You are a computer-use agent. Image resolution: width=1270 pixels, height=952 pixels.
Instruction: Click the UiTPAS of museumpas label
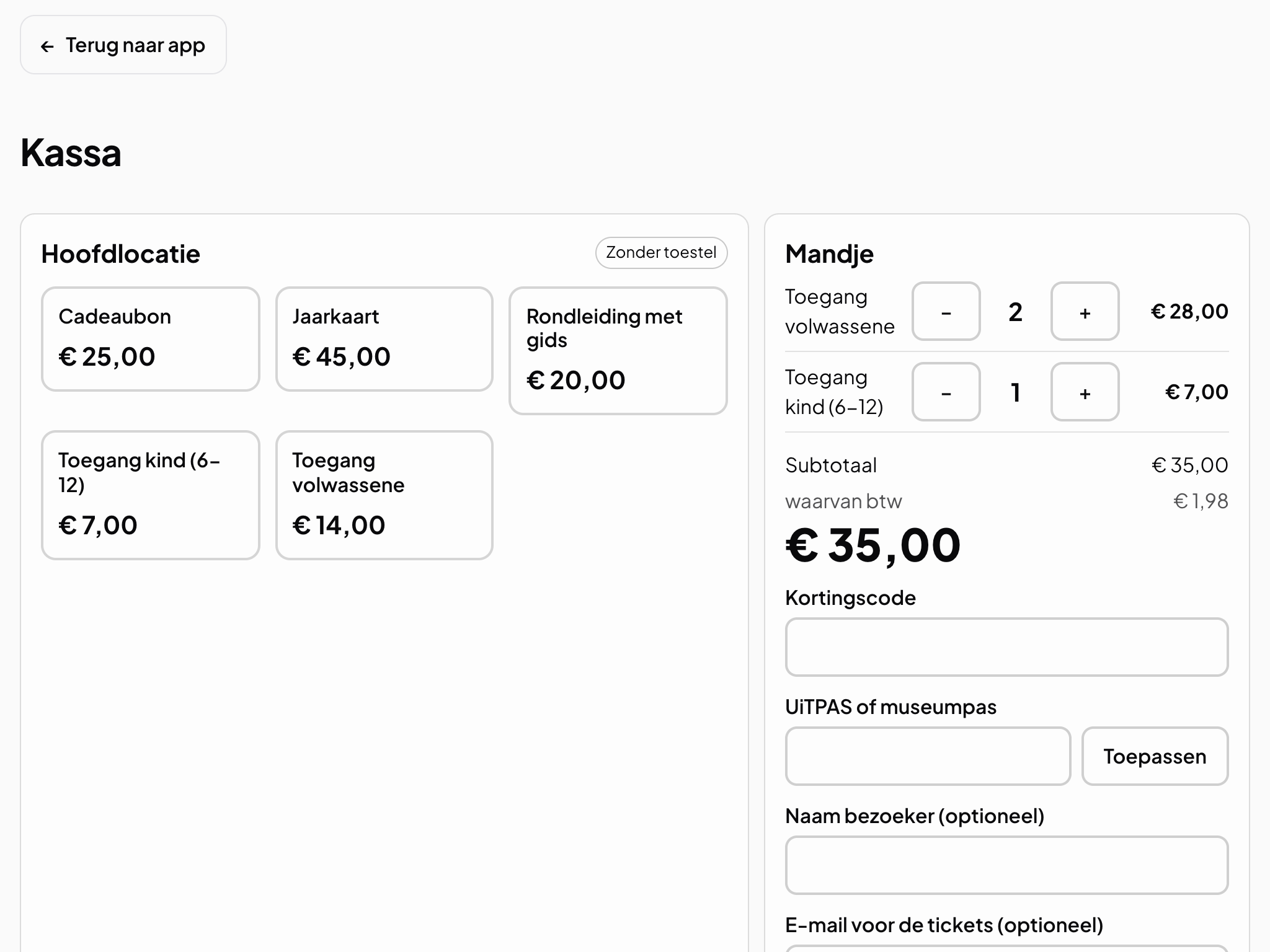[x=891, y=707]
